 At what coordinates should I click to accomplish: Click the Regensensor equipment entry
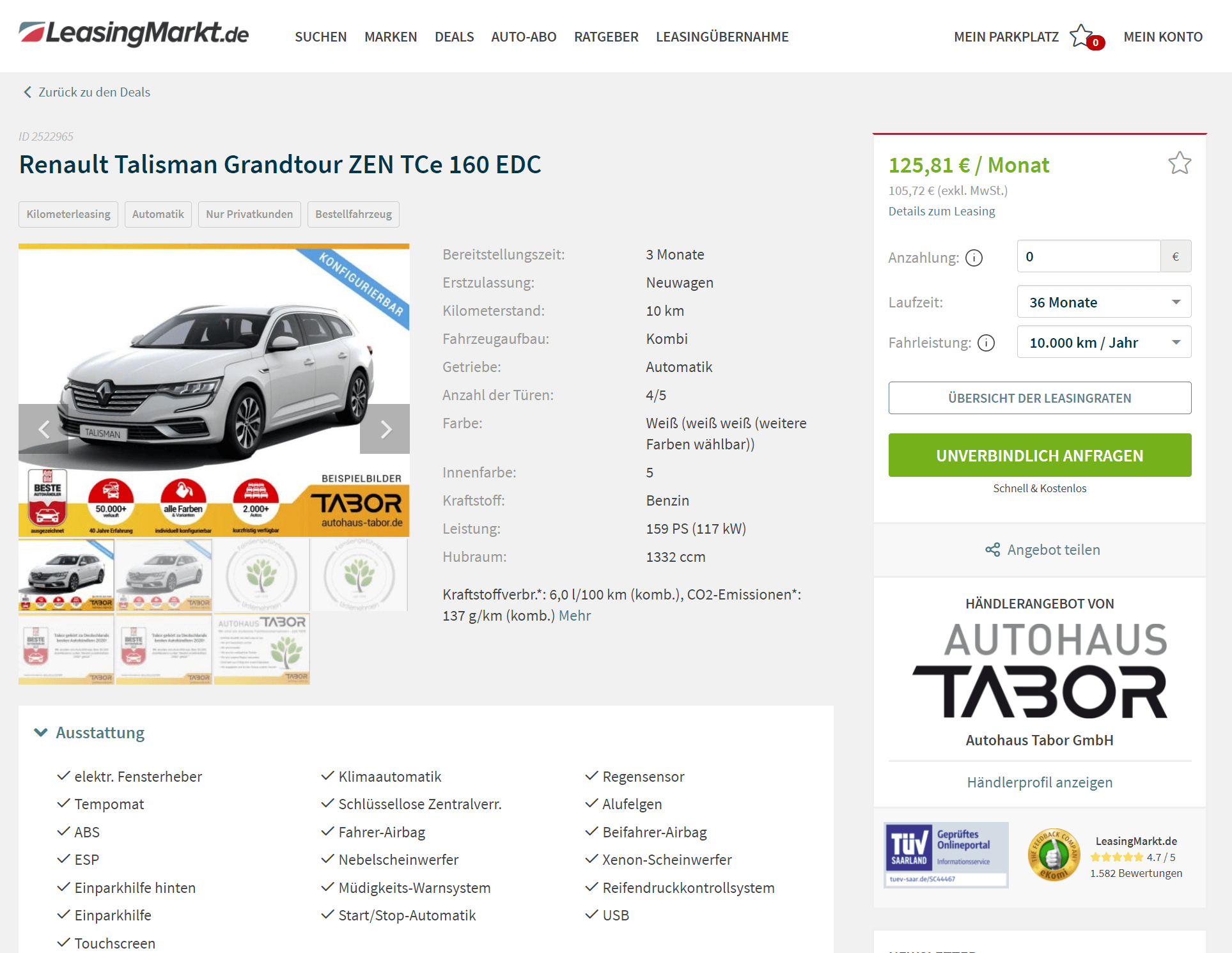point(643,777)
